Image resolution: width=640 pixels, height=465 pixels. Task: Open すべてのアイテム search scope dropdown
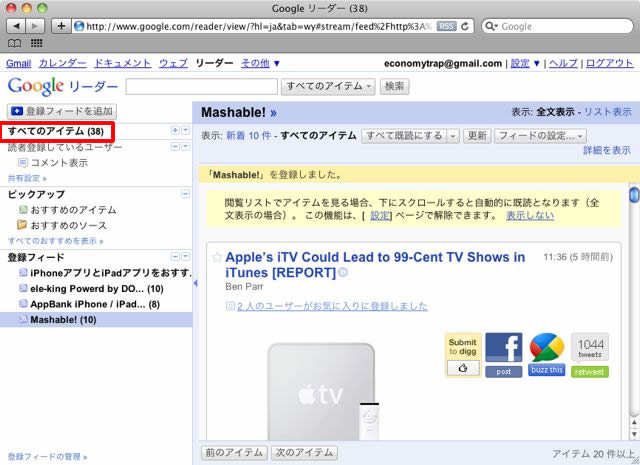[x=328, y=86]
